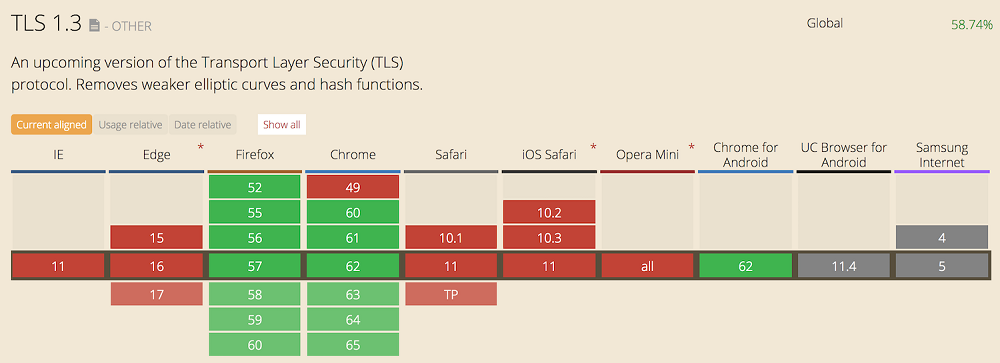Click the iOS Safari 10.2 cell
The image size is (1000, 363).
click(549, 212)
